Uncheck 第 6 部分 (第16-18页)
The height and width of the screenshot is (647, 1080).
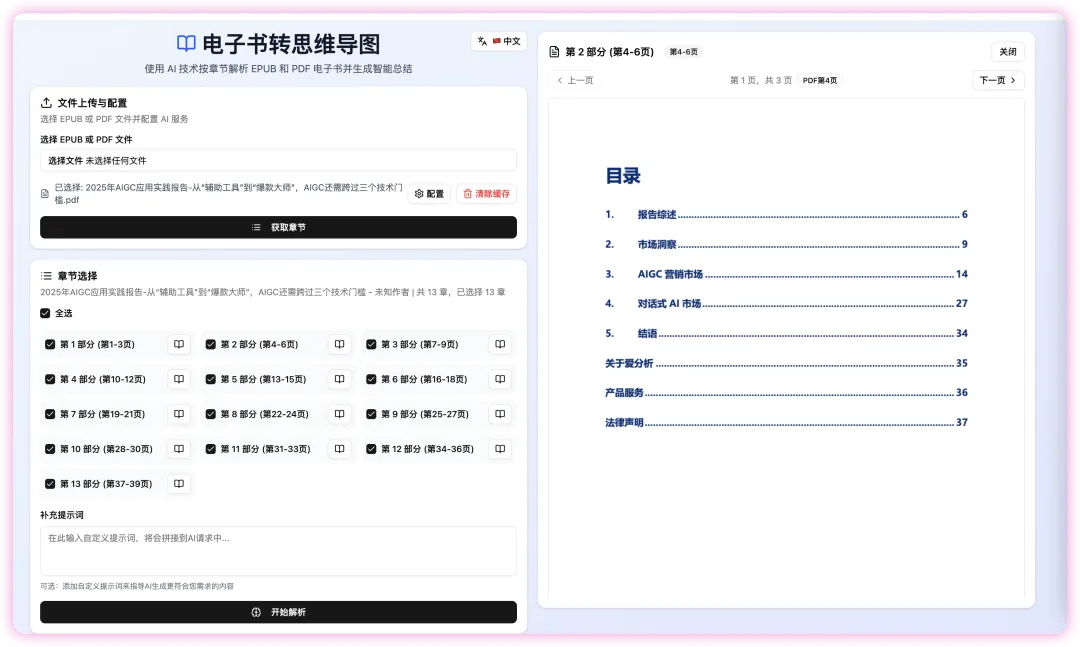click(371, 379)
